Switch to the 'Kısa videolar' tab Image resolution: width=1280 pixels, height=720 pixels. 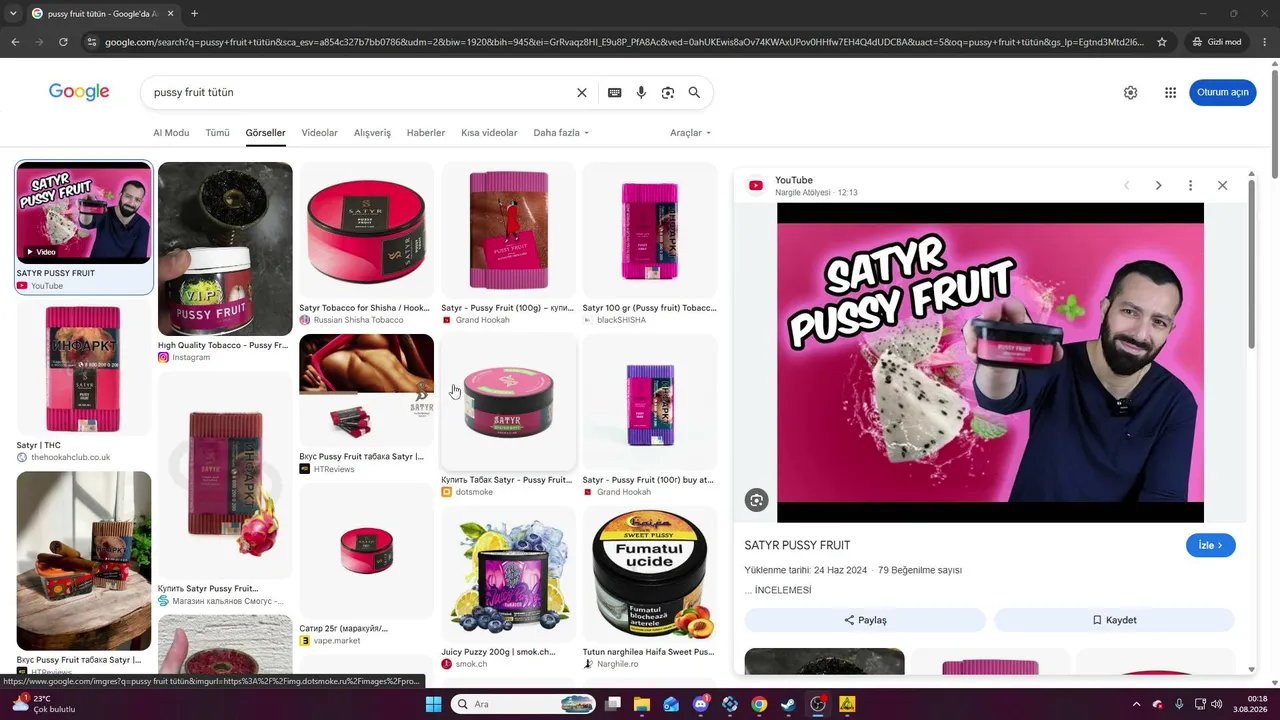489,133
